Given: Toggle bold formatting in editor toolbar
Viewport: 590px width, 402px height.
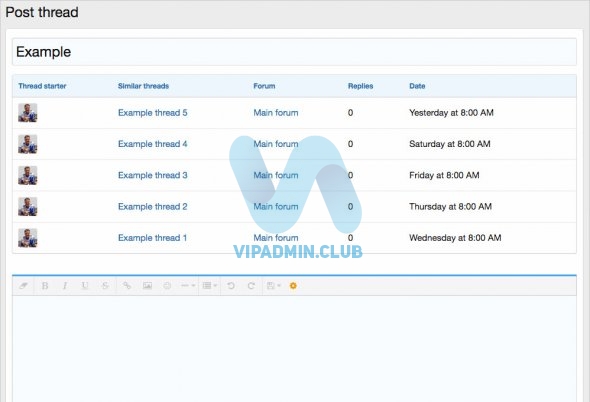Looking at the screenshot, I should coord(45,286).
